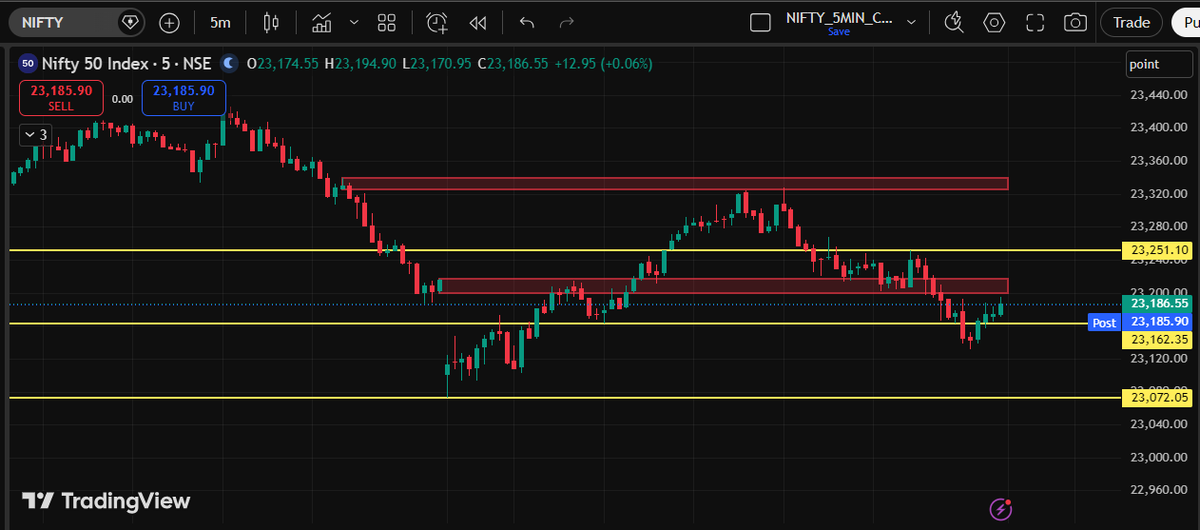Start bar replay mode

pos(478,22)
